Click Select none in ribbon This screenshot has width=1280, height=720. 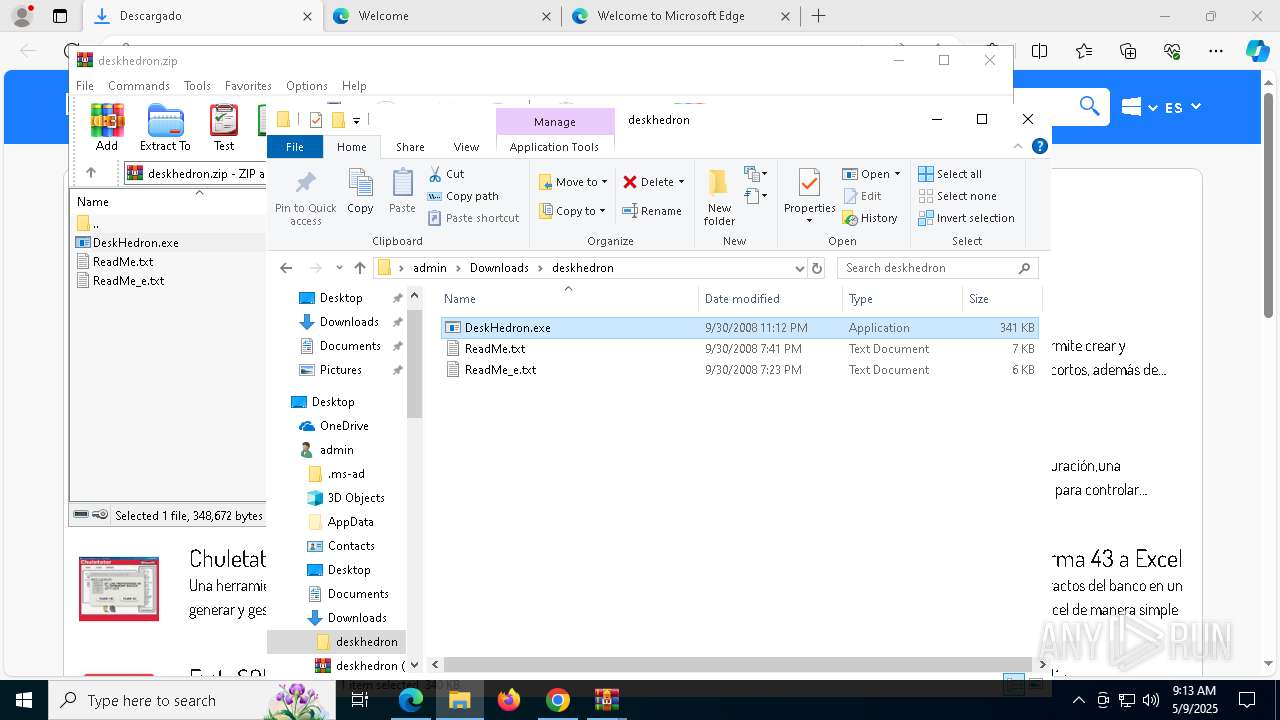957,196
